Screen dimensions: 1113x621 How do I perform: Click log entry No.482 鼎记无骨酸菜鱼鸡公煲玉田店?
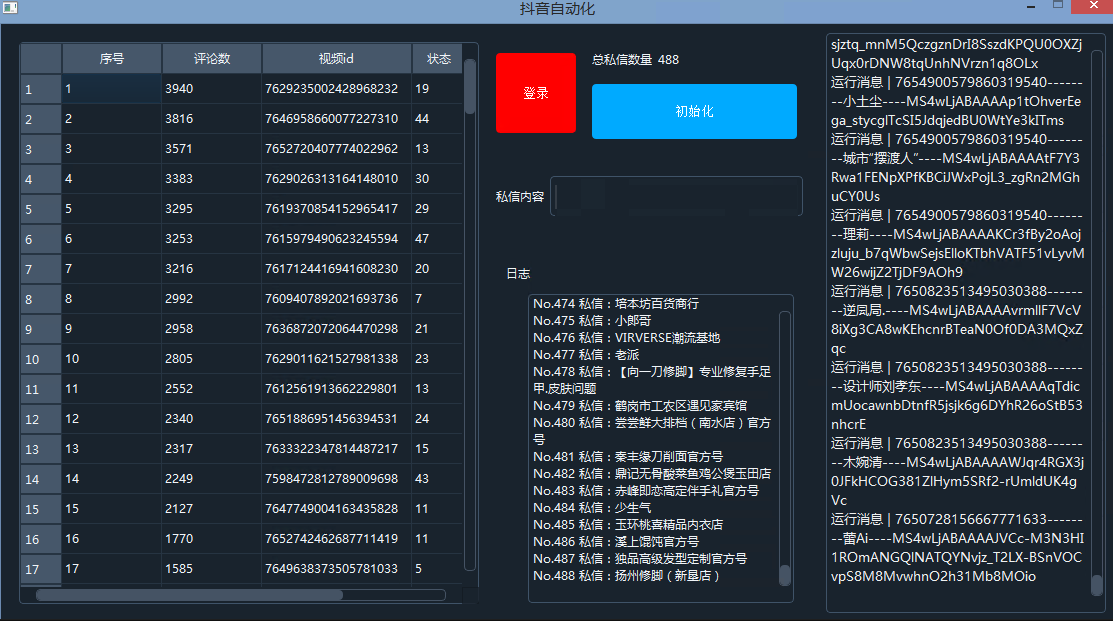pos(652,474)
